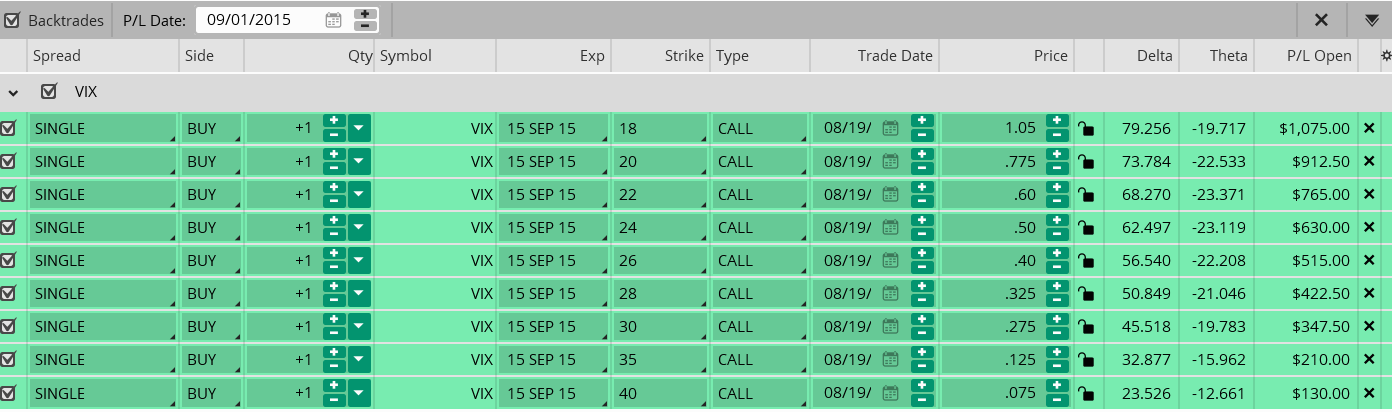Screen dimensions: 1392x412
Task: Increase the price stepper on the 1.05 row
Action: (1058, 121)
